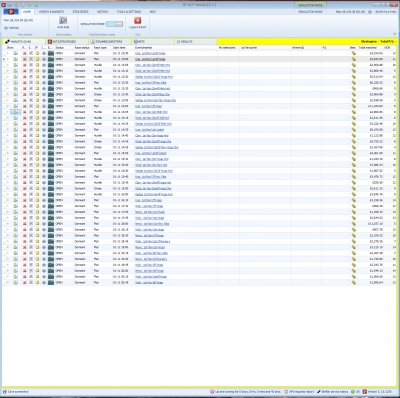This screenshot has width=400, height=398.
Task: Open the blue application menu button beside HOME
Action: point(11,12)
